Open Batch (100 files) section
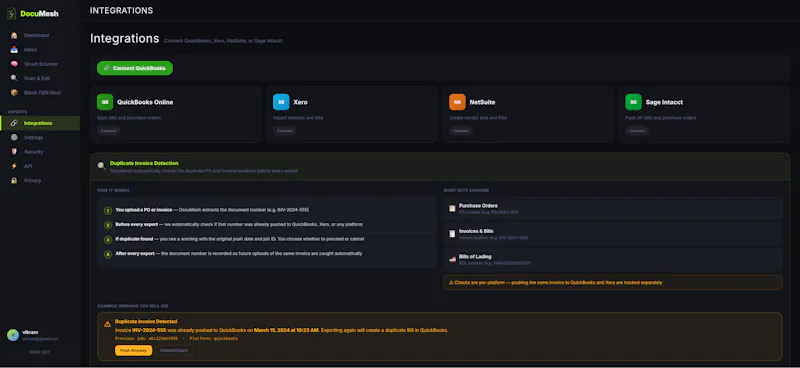The width and height of the screenshot is (800, 368). (40, 92)
